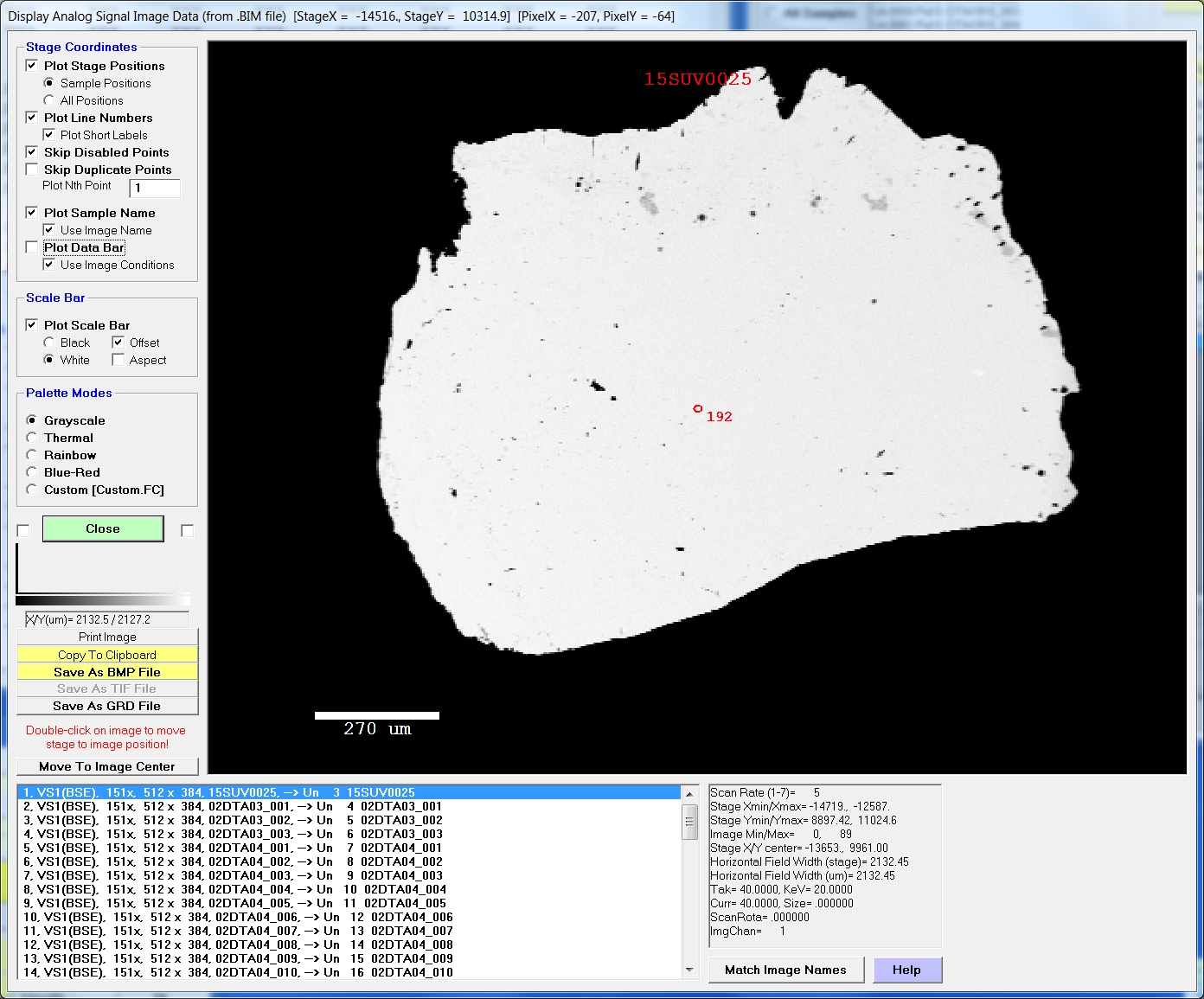Click the red point 192 marker on image
Viewport: 1204px width, 999px height.
(x=697, y=408)
